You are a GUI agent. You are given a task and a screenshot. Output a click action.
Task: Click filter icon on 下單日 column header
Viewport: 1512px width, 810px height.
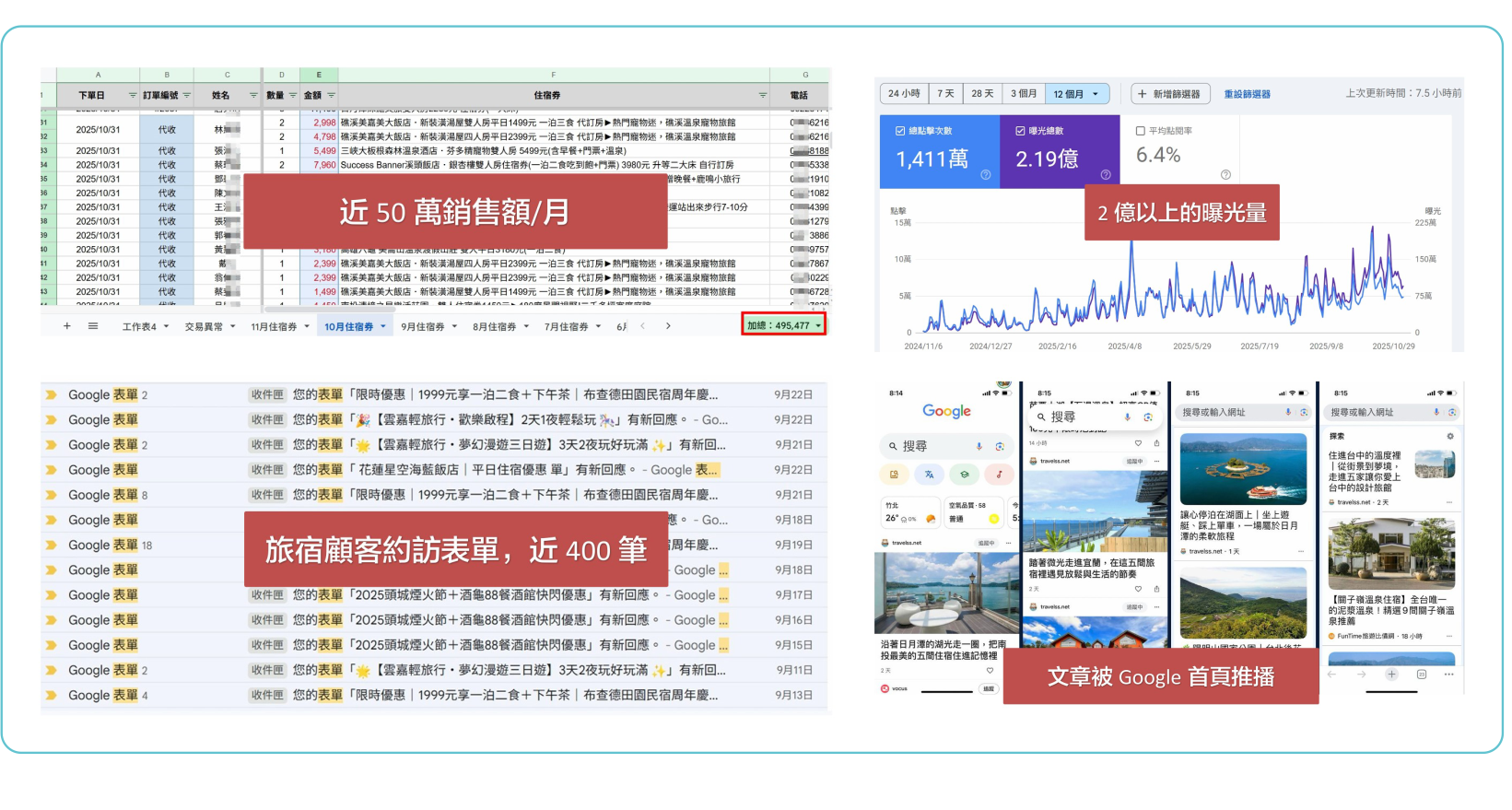tap(132, 95)
